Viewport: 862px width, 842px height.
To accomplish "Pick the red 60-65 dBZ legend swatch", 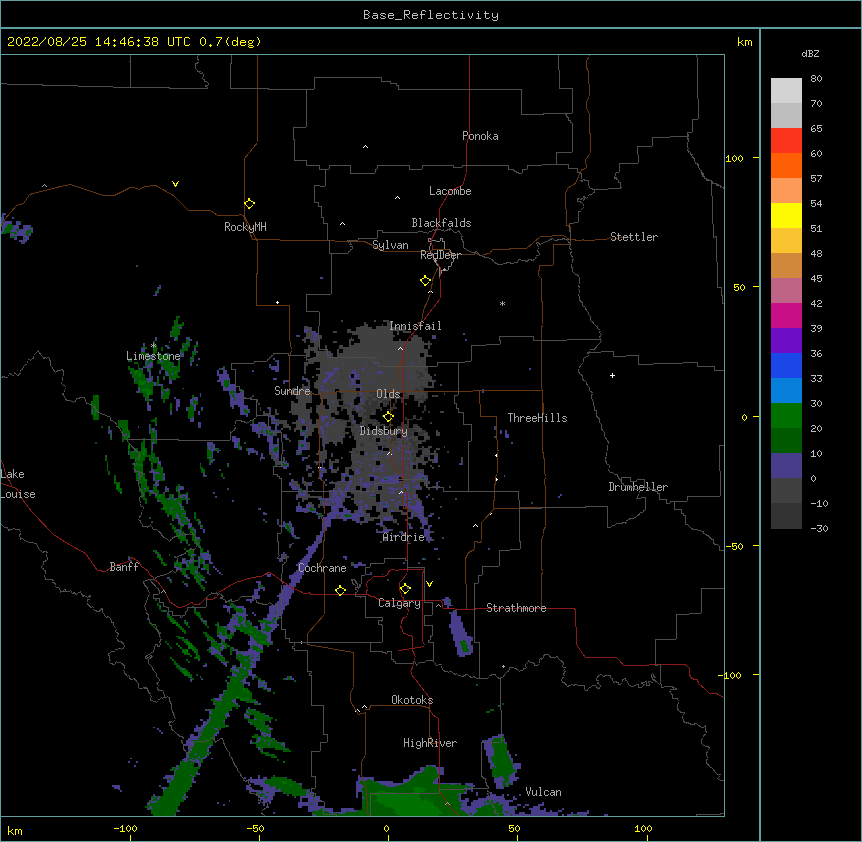I will pyautogui.click(x=786, y=140).
